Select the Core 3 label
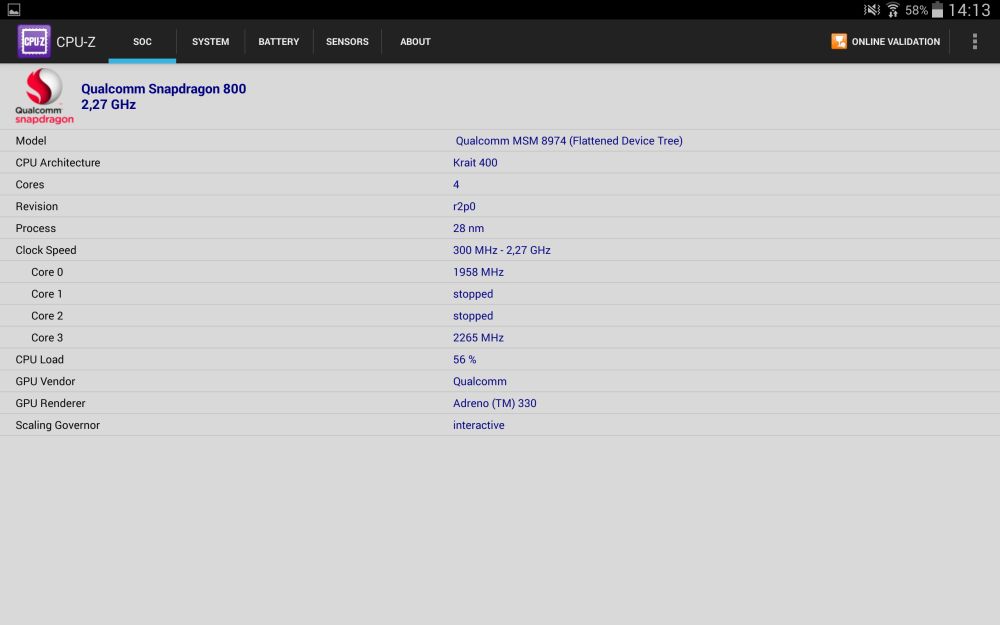Screen dimensions: 1000x625 (47, 338)
